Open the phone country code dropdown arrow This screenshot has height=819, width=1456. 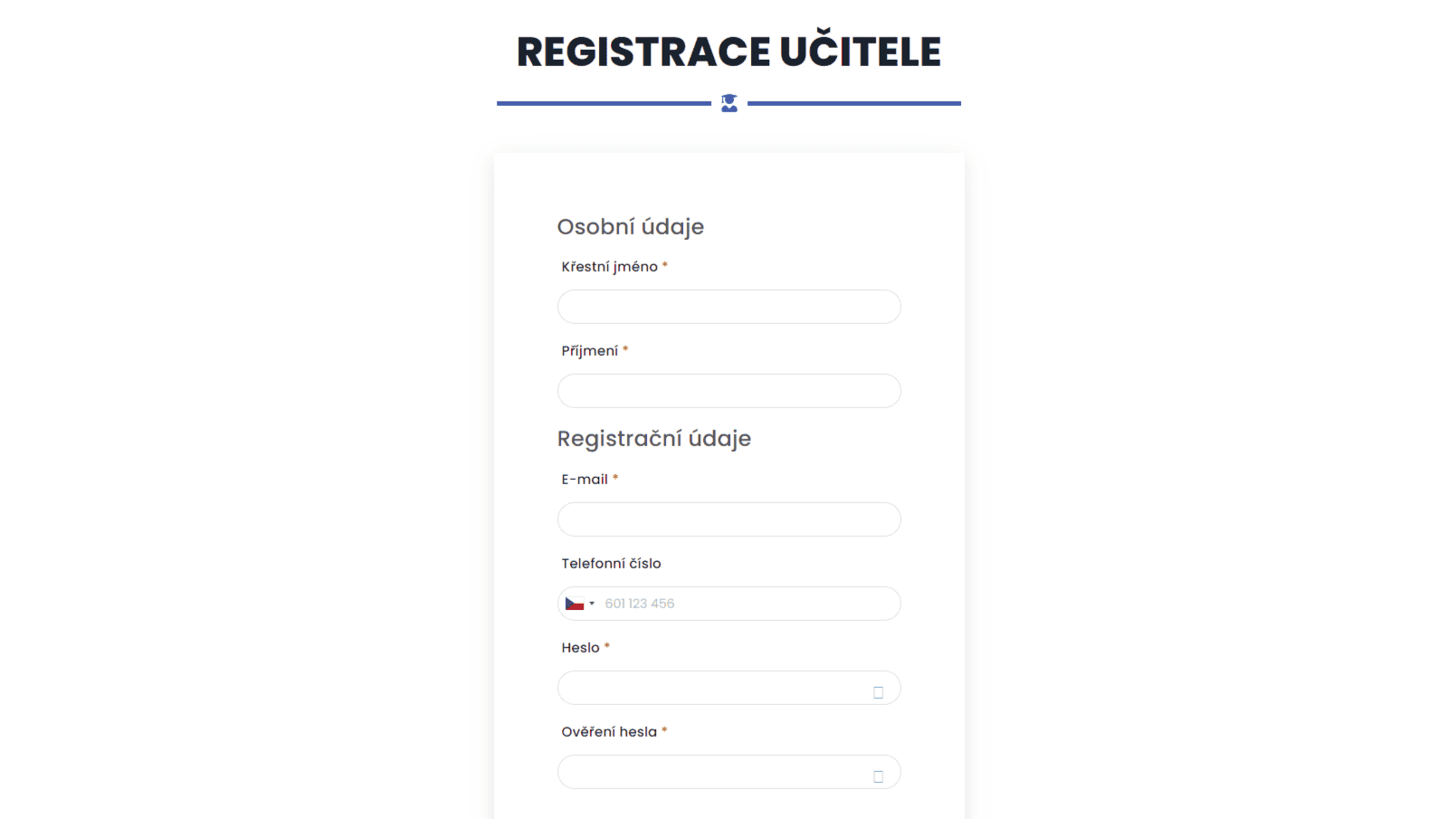592,604
